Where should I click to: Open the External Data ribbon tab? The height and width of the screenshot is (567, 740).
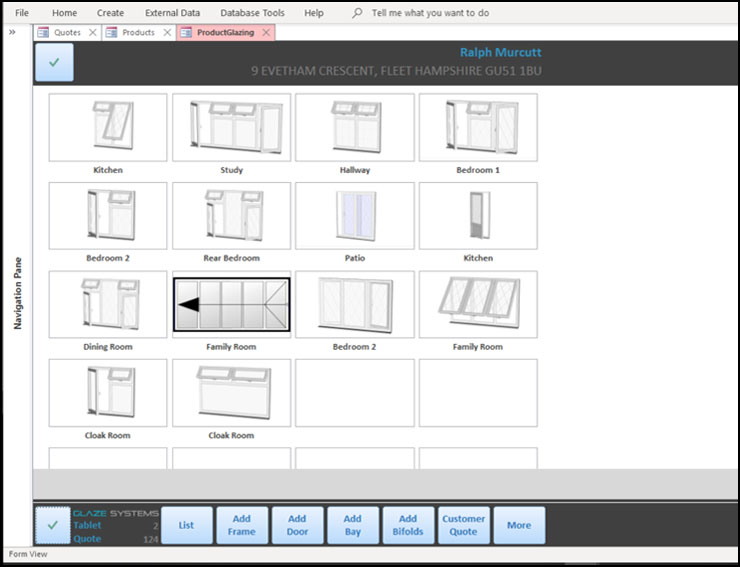click(x=172, y=13)
